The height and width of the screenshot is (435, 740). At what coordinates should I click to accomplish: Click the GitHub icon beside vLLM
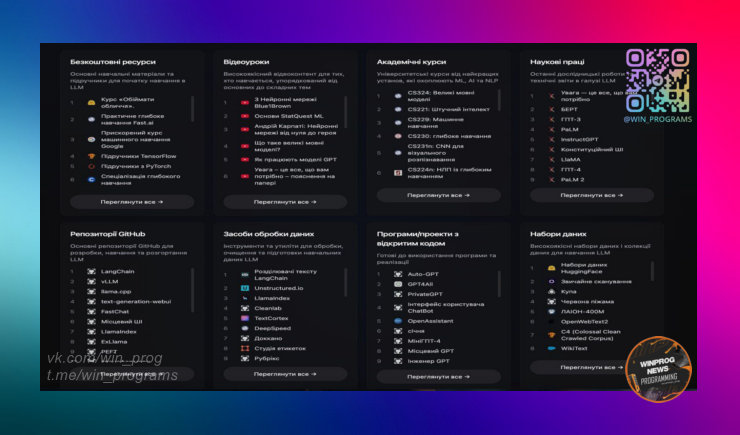pyautogui.click(x=92, y=282)
